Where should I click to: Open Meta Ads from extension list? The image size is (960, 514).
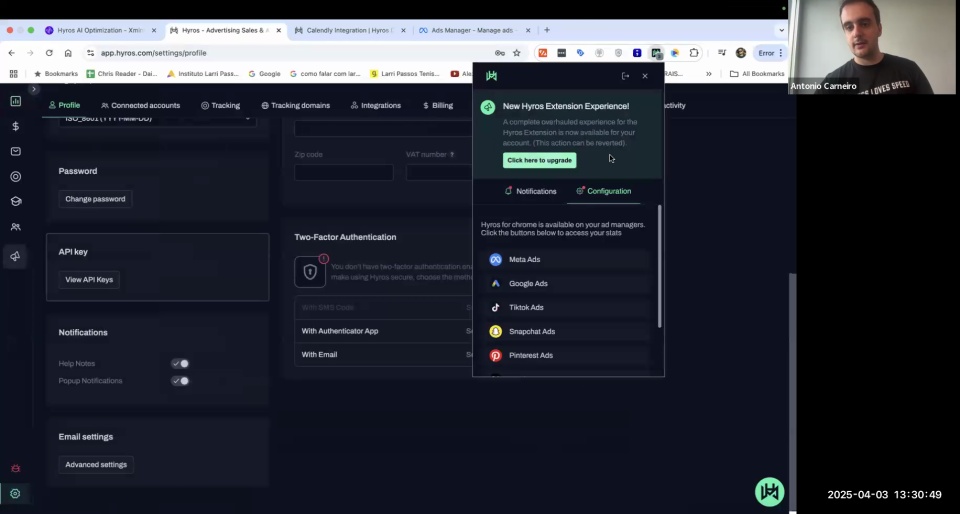point(565,259)
